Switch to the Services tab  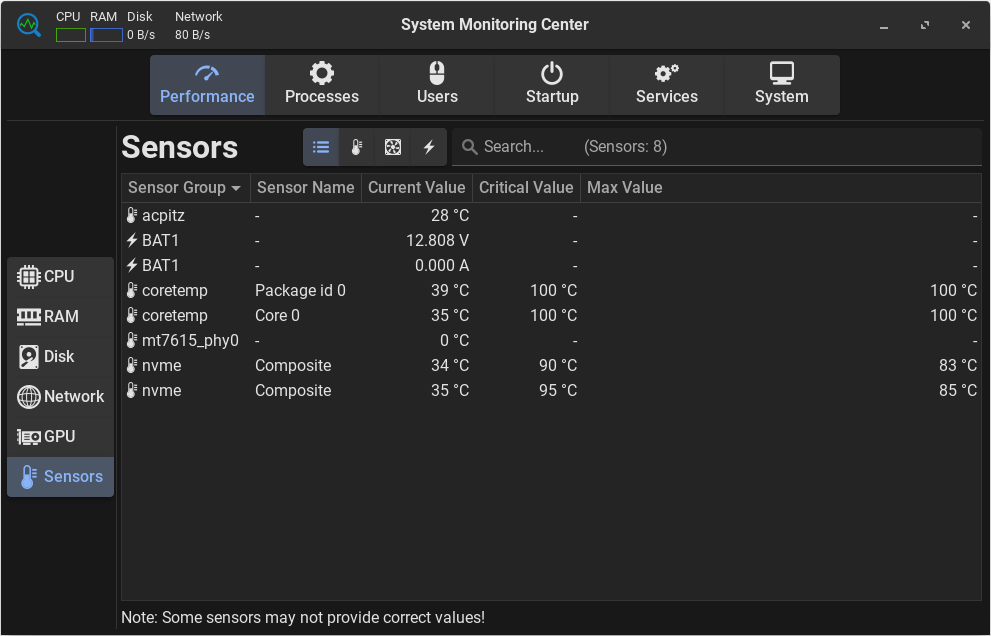coord(666,85)
